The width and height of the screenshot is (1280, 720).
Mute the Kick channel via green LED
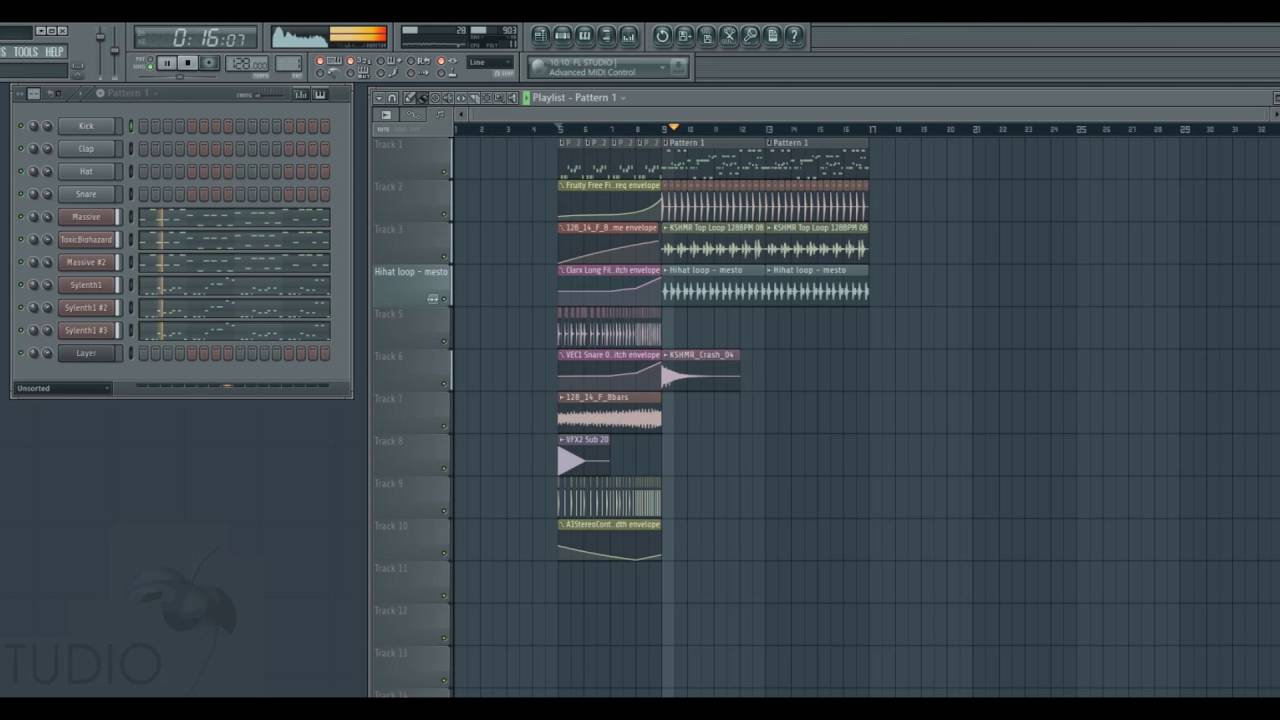click(20, 126)
